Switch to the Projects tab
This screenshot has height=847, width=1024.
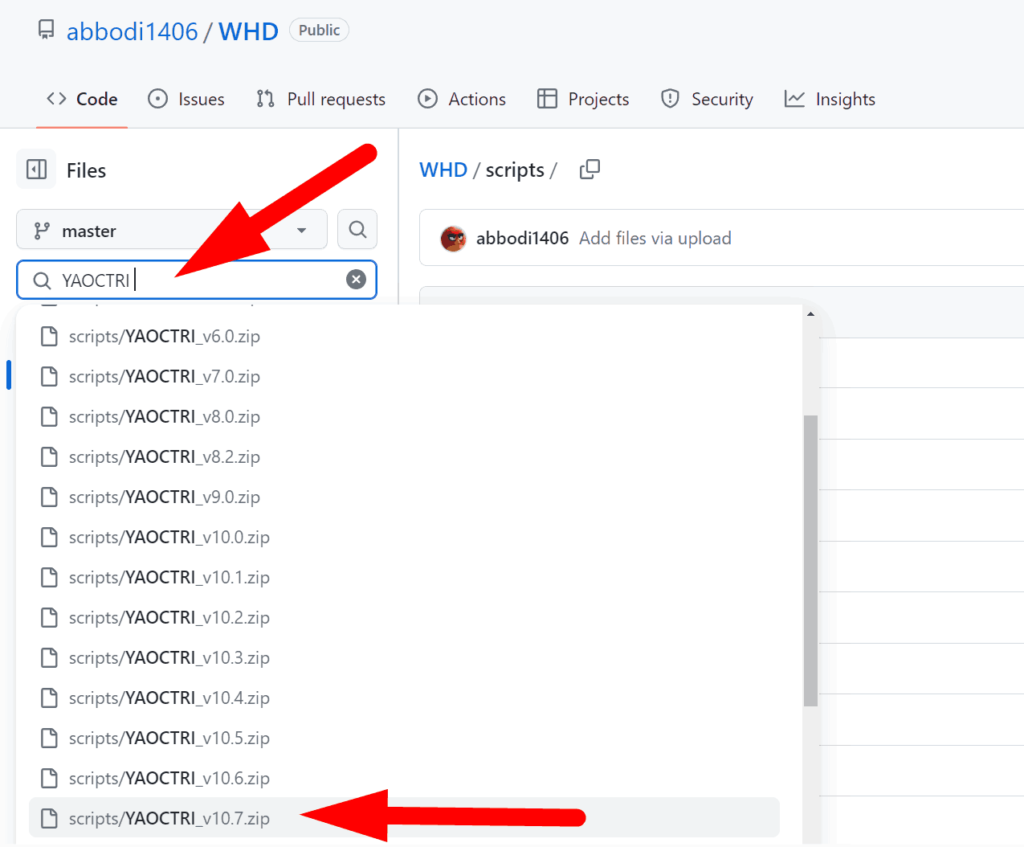click(x=583, y=99)
